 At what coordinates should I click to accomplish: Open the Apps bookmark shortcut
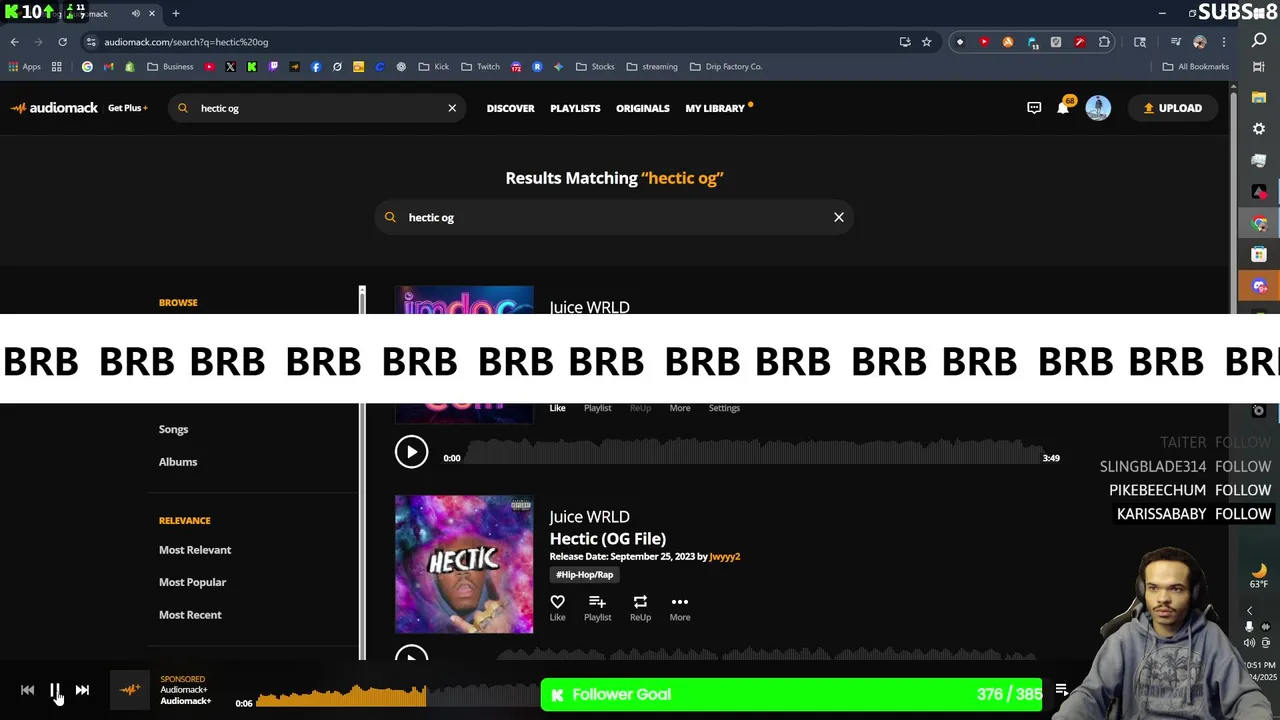25,67
